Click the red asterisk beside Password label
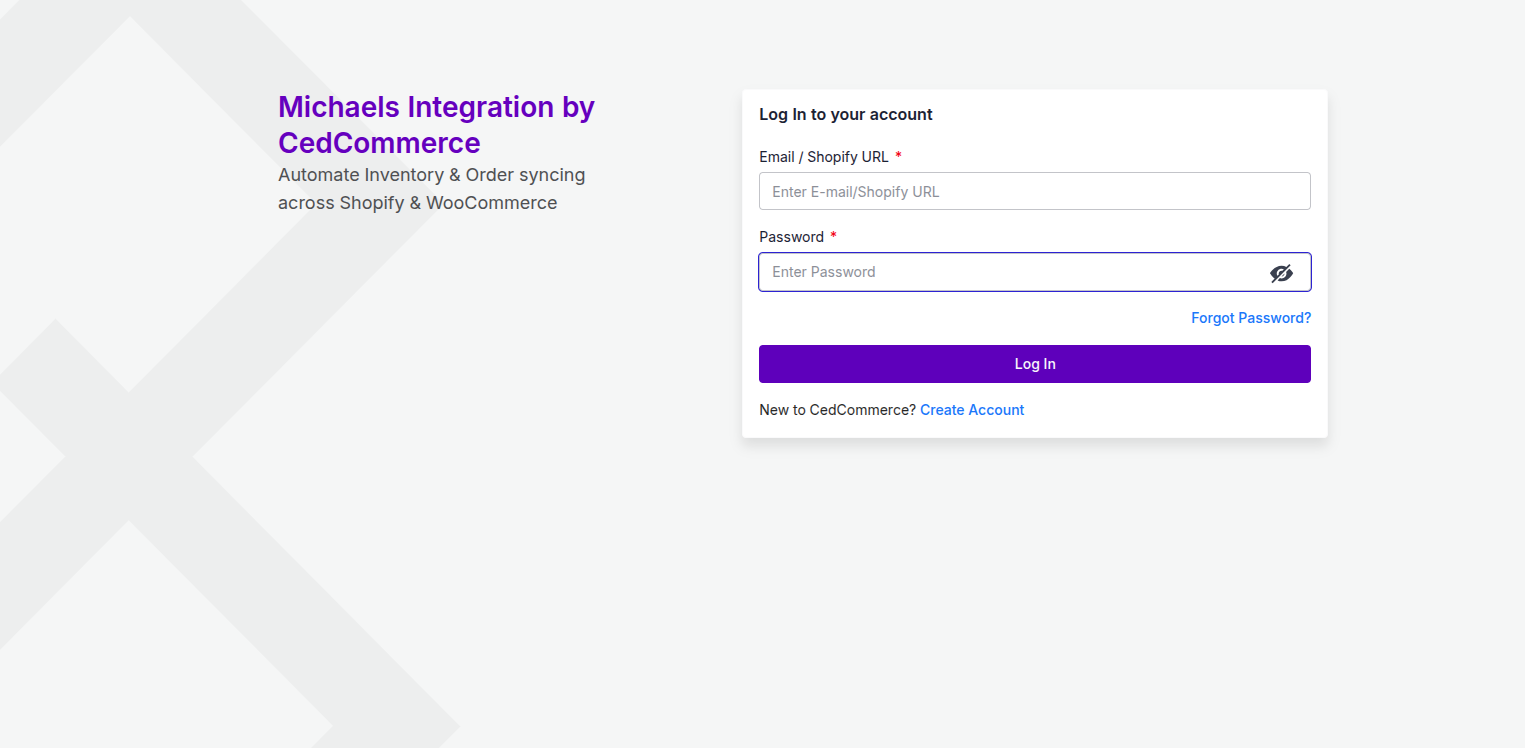Viewport: 1525px width, 748px height. click(833, 236)
